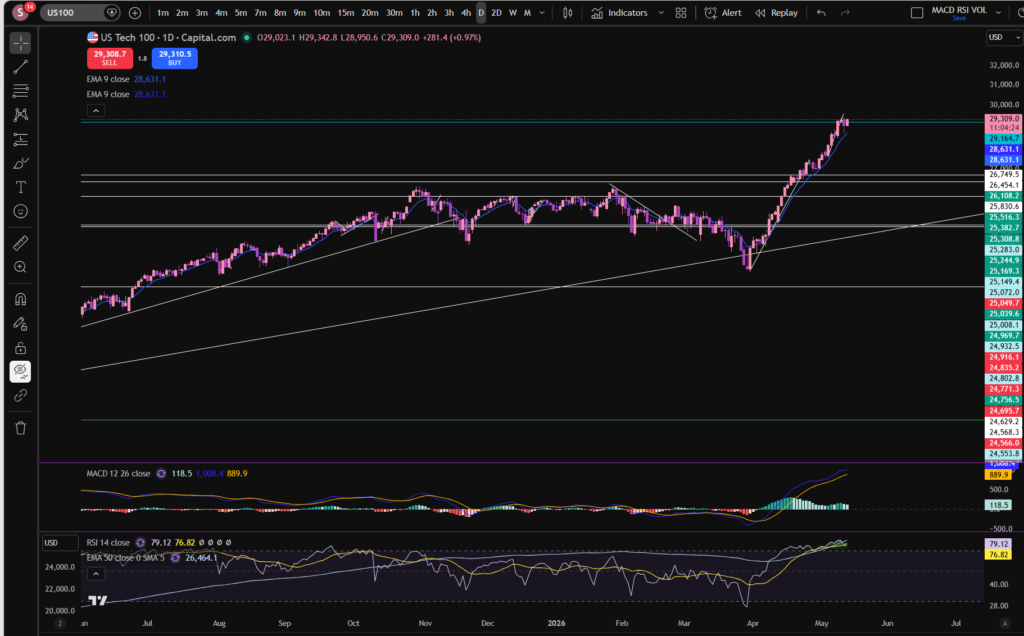This screenshot has width=1024, height=636.
Task: Click the red SELL 29,308.7 button
Action: click(110, 58)
